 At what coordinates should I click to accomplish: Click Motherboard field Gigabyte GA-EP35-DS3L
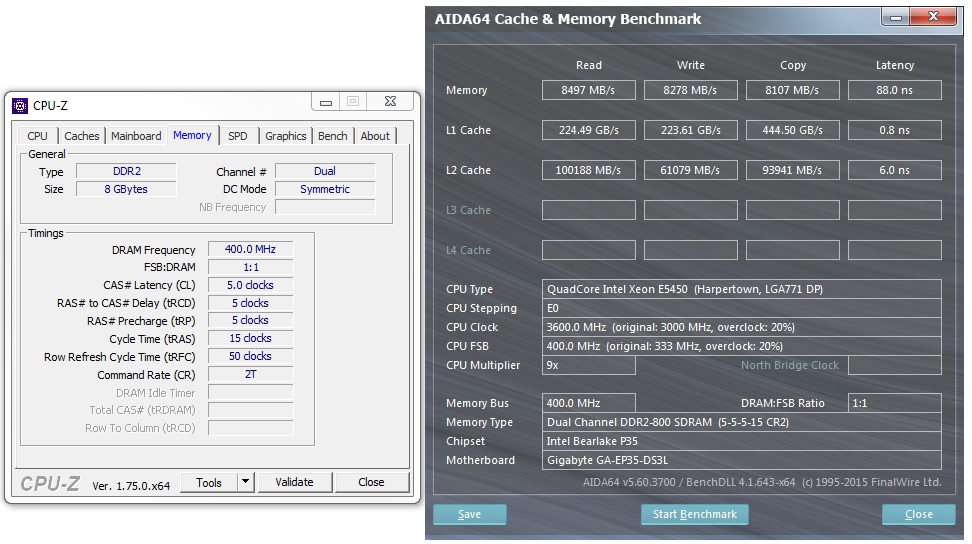(741, 460)
